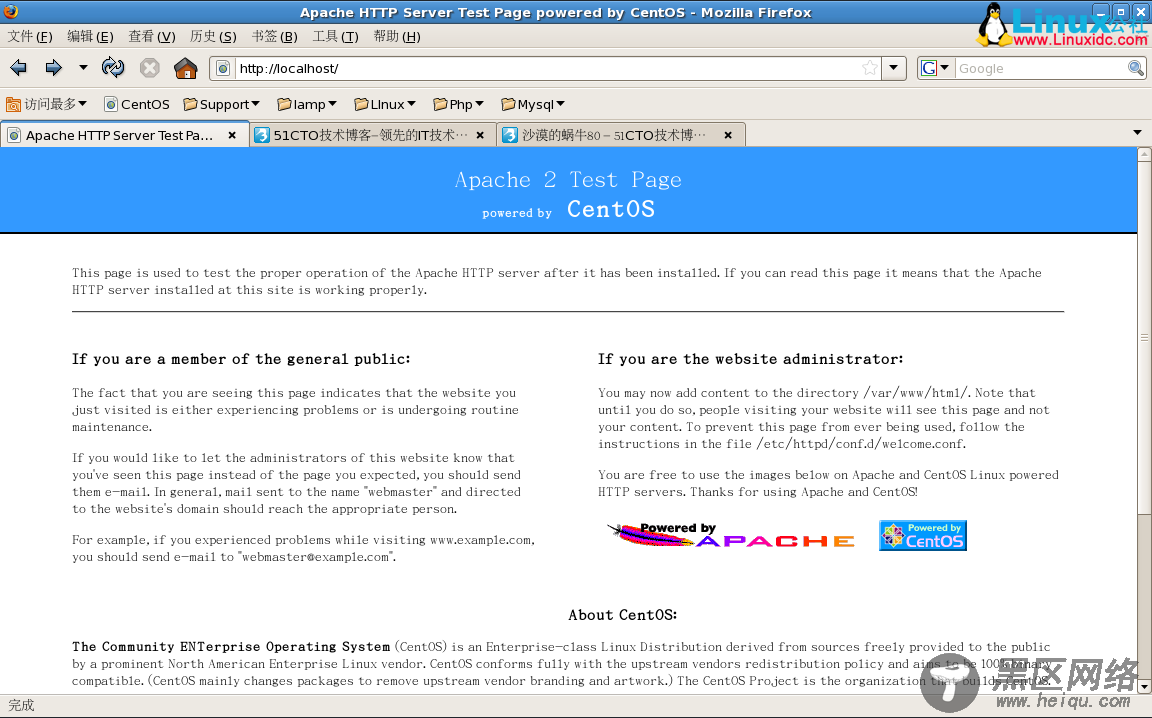Click the site identity icon in the address bar

coord(223,68)
